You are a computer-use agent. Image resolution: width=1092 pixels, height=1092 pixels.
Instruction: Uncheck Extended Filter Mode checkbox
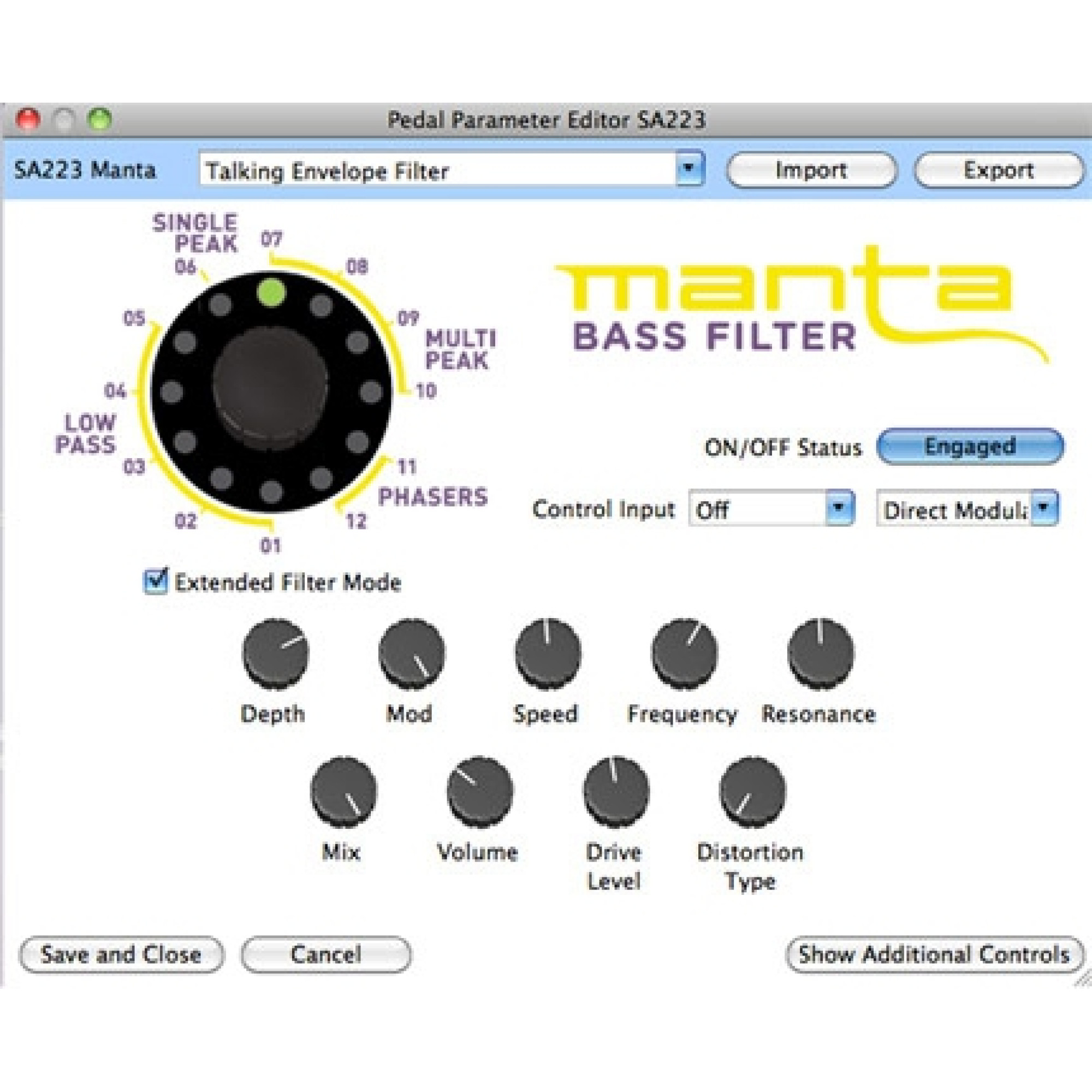pos(156,581)
